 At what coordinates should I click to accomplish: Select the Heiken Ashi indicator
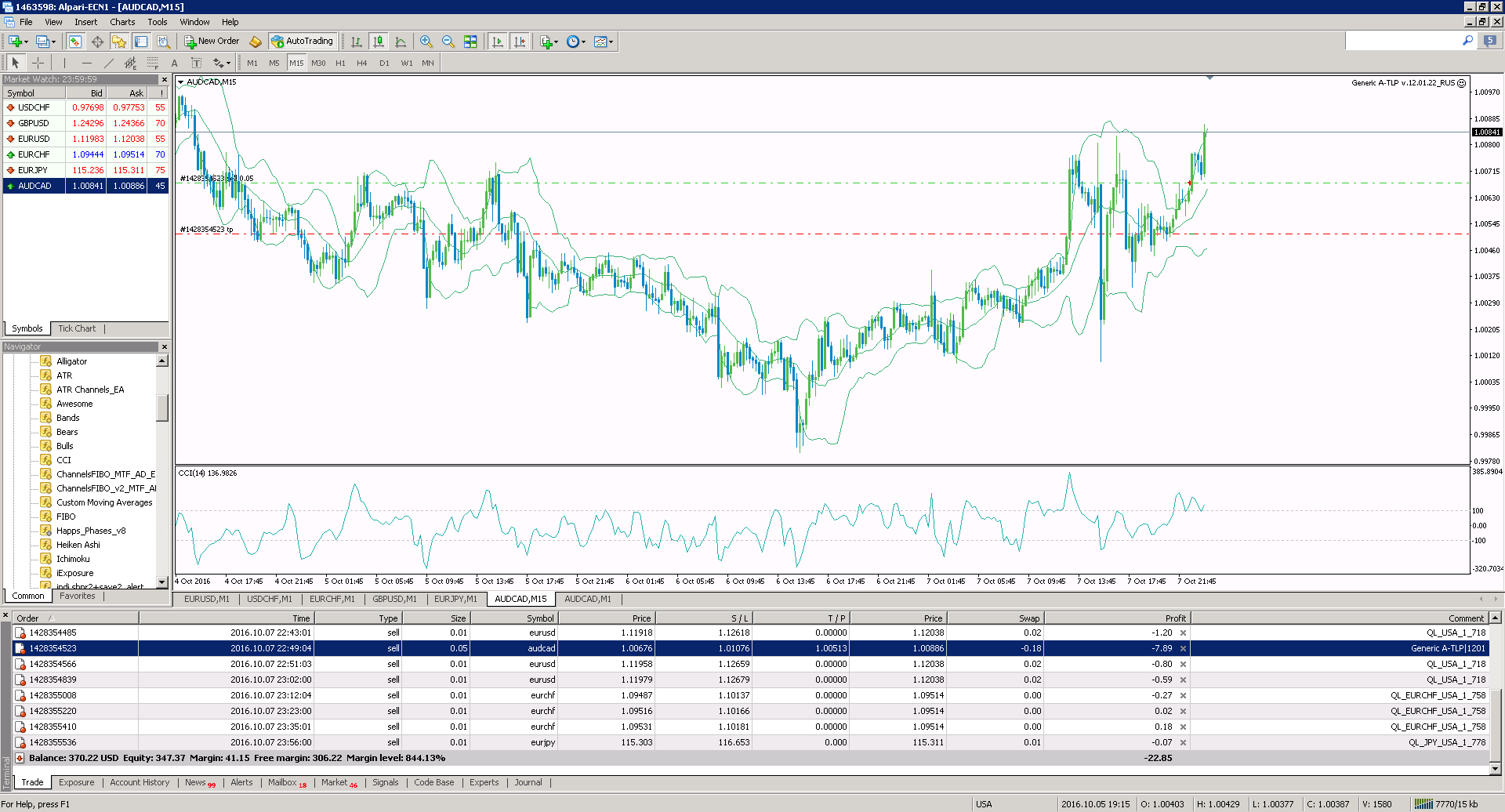point(78,545)
